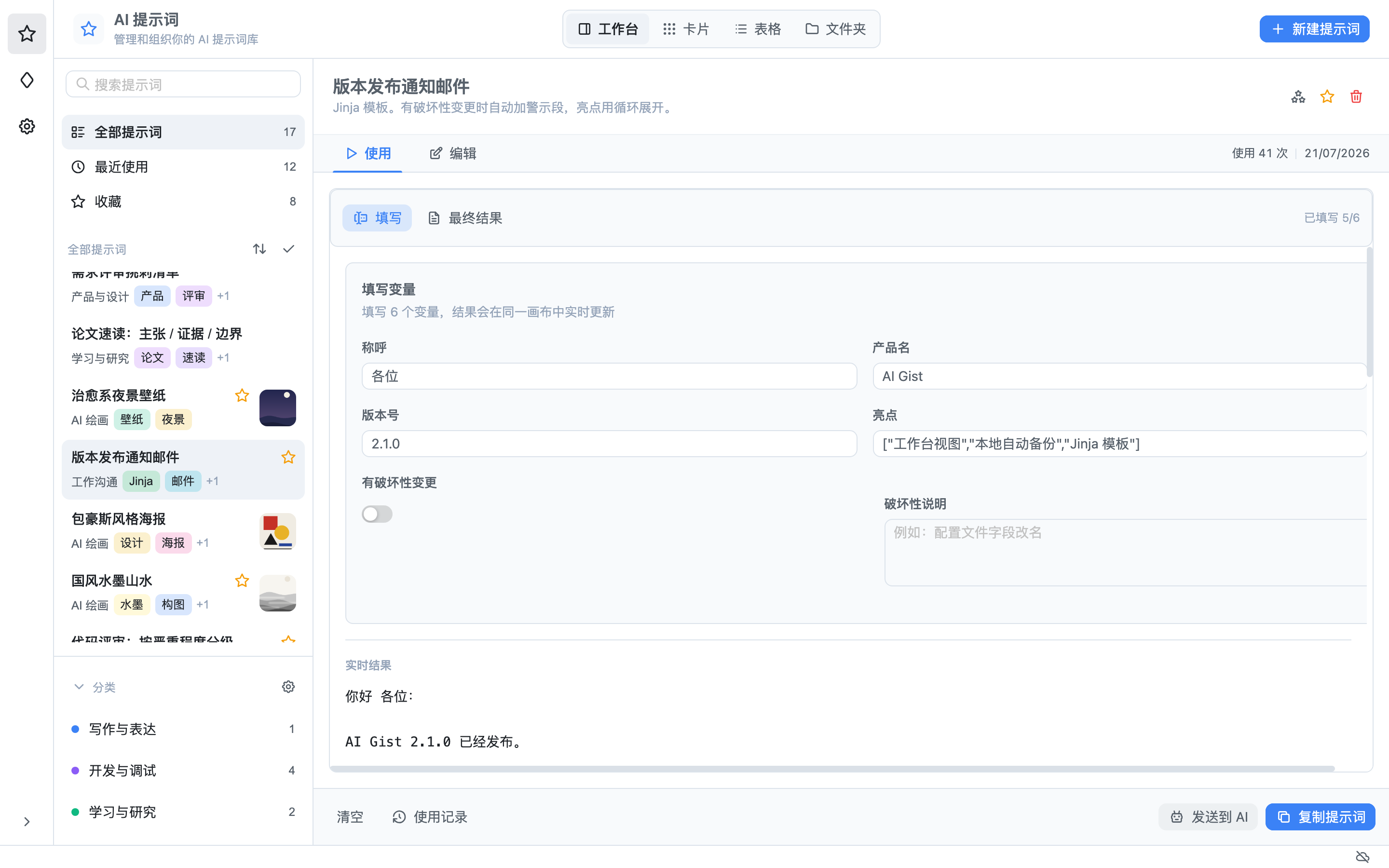This screenshot has width=1389, height=868.
Task: Switch to 使用 tab
Action: click(x=368, y=153)
